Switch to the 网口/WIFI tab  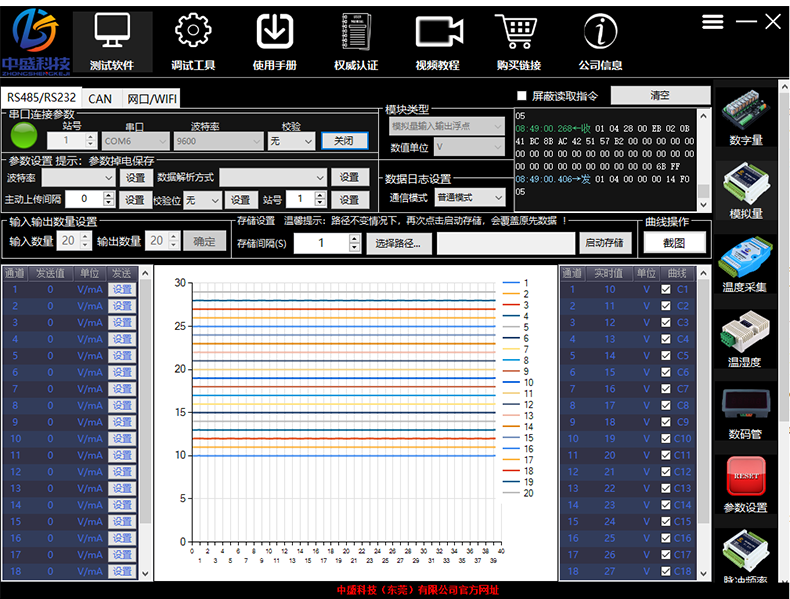coord(152,99)
